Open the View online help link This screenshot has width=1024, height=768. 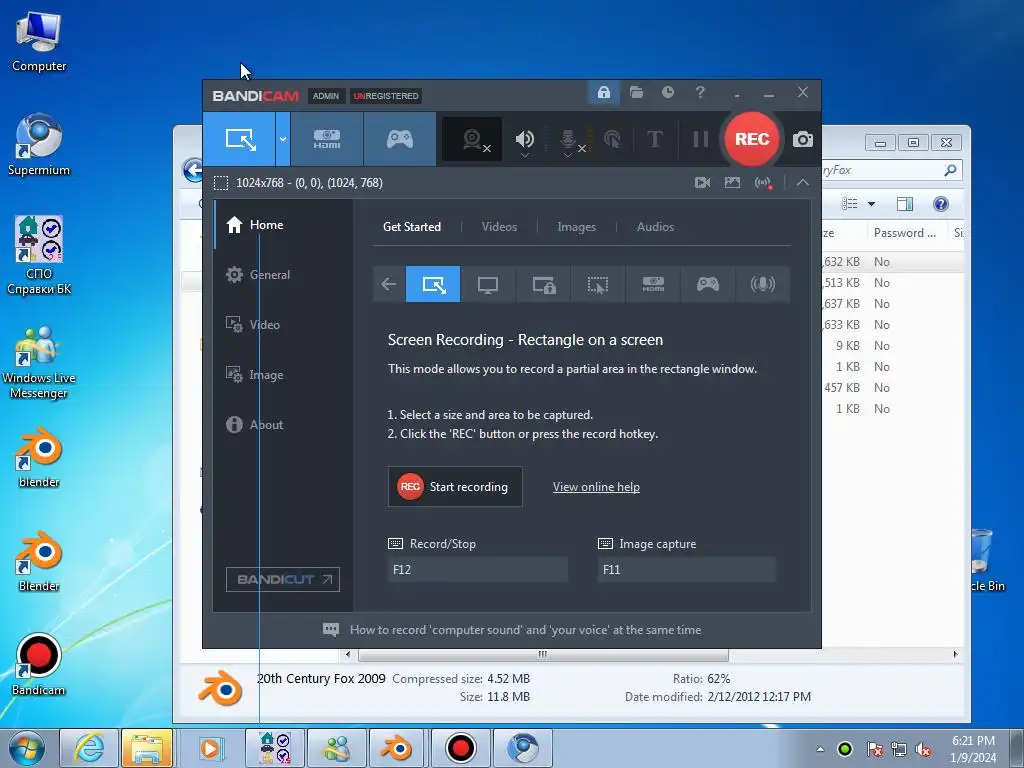(x=596, y=487)
